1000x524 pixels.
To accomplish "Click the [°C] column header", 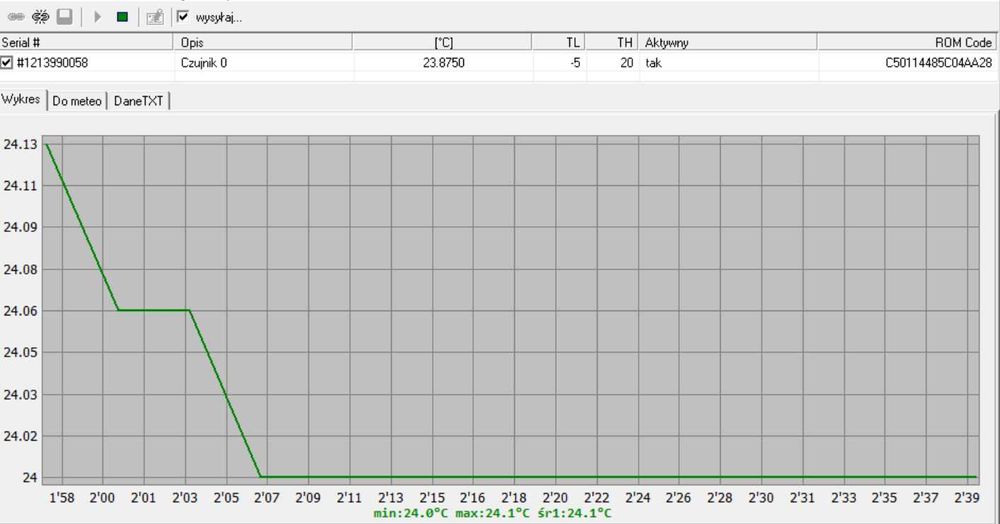I will tap(442, 42).
